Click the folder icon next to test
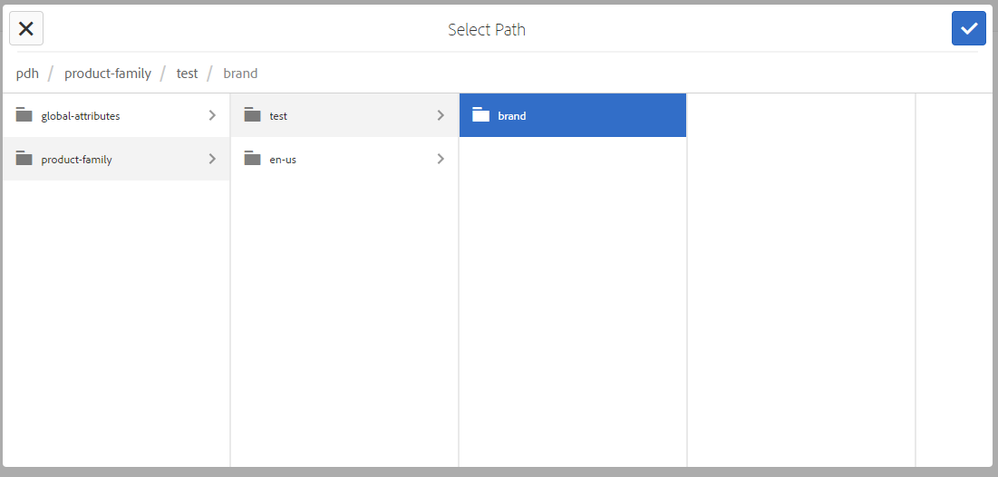The height and width of the screenshot is (477, 998). pos(252,115)
